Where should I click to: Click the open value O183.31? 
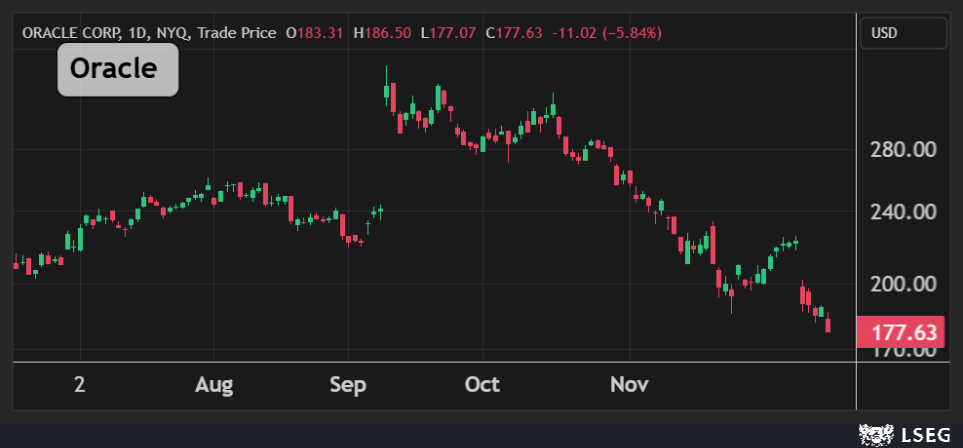315,33
